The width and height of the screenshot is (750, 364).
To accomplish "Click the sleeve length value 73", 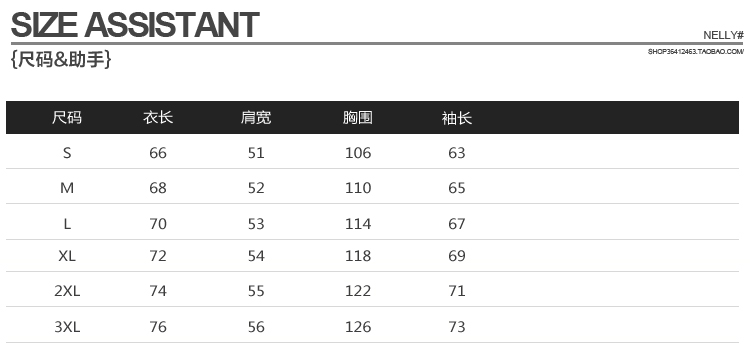I will pyautogui.click(x=457, y=327).
